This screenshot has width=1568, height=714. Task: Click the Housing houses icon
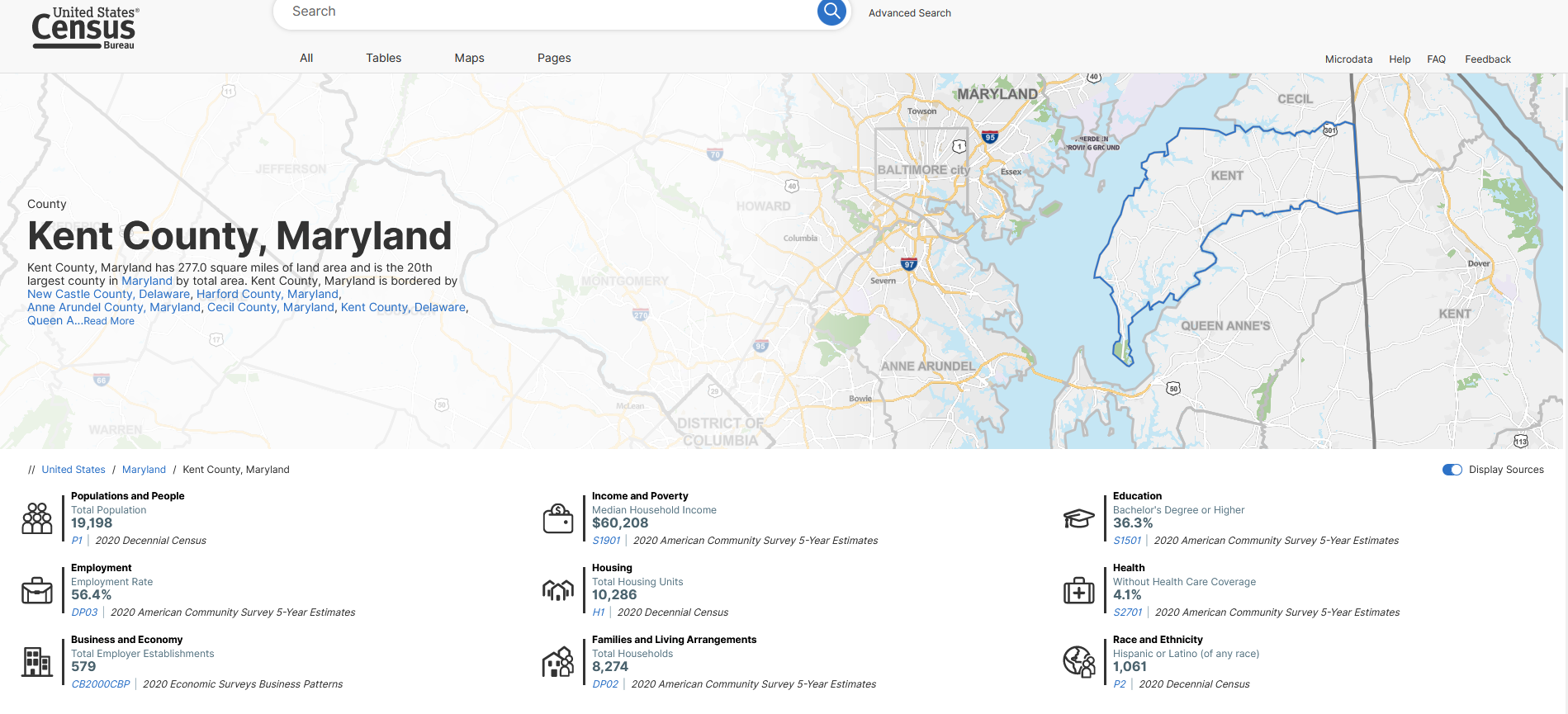[558, 590]
